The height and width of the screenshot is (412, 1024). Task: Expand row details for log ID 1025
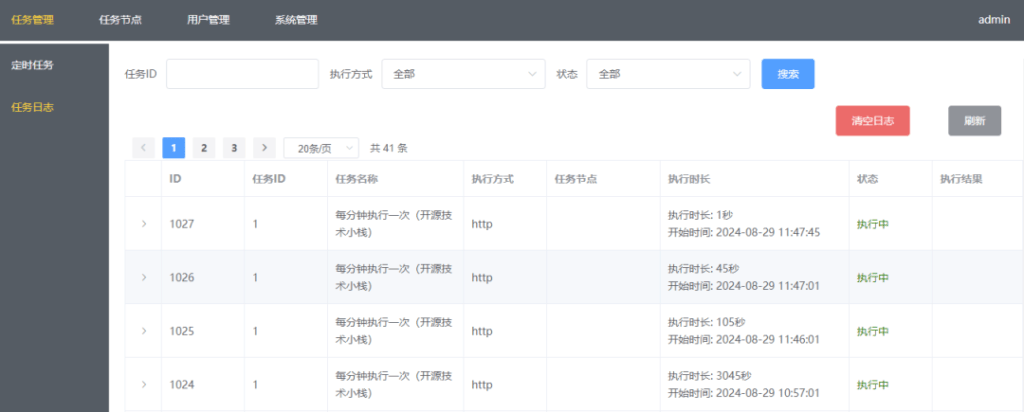143,331
